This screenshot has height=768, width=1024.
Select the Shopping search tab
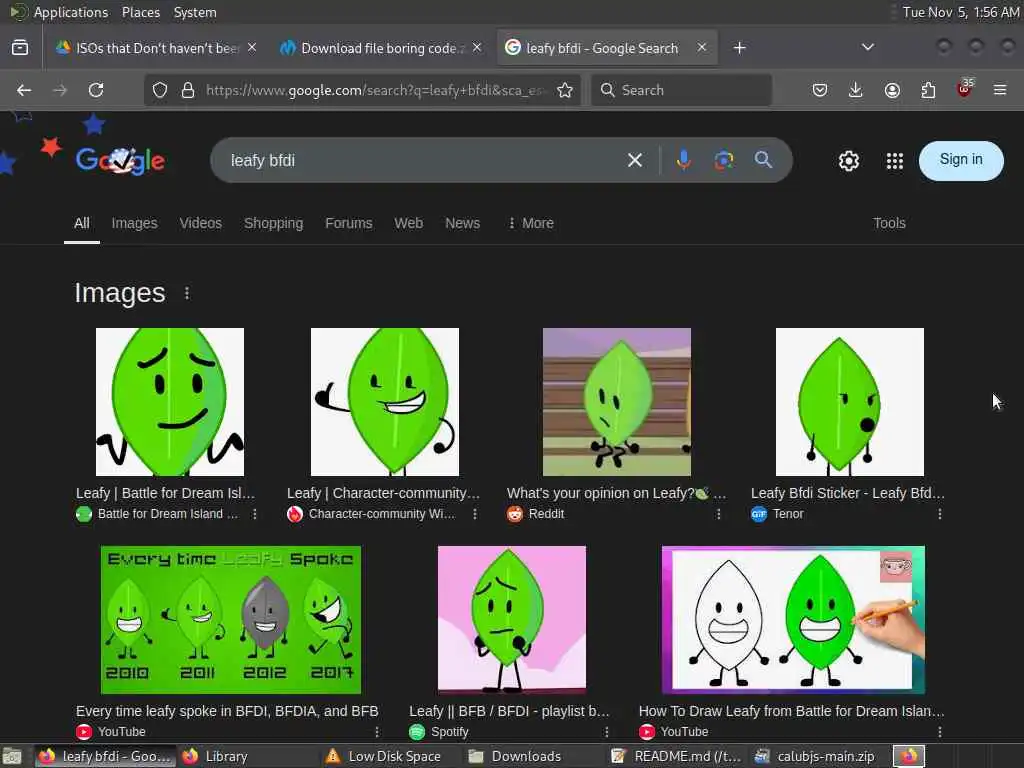tap(274, 223)
